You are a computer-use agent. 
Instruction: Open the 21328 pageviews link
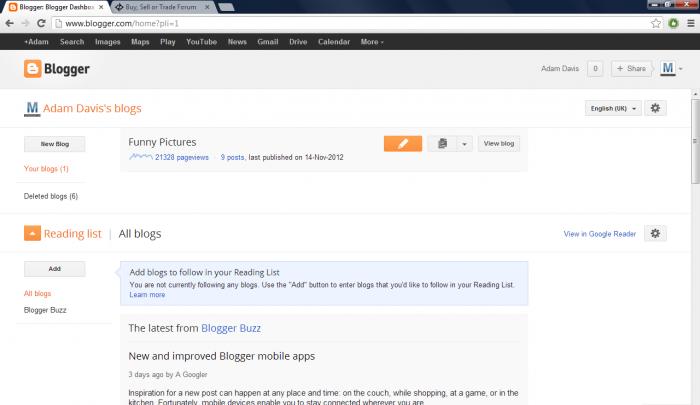182,157
